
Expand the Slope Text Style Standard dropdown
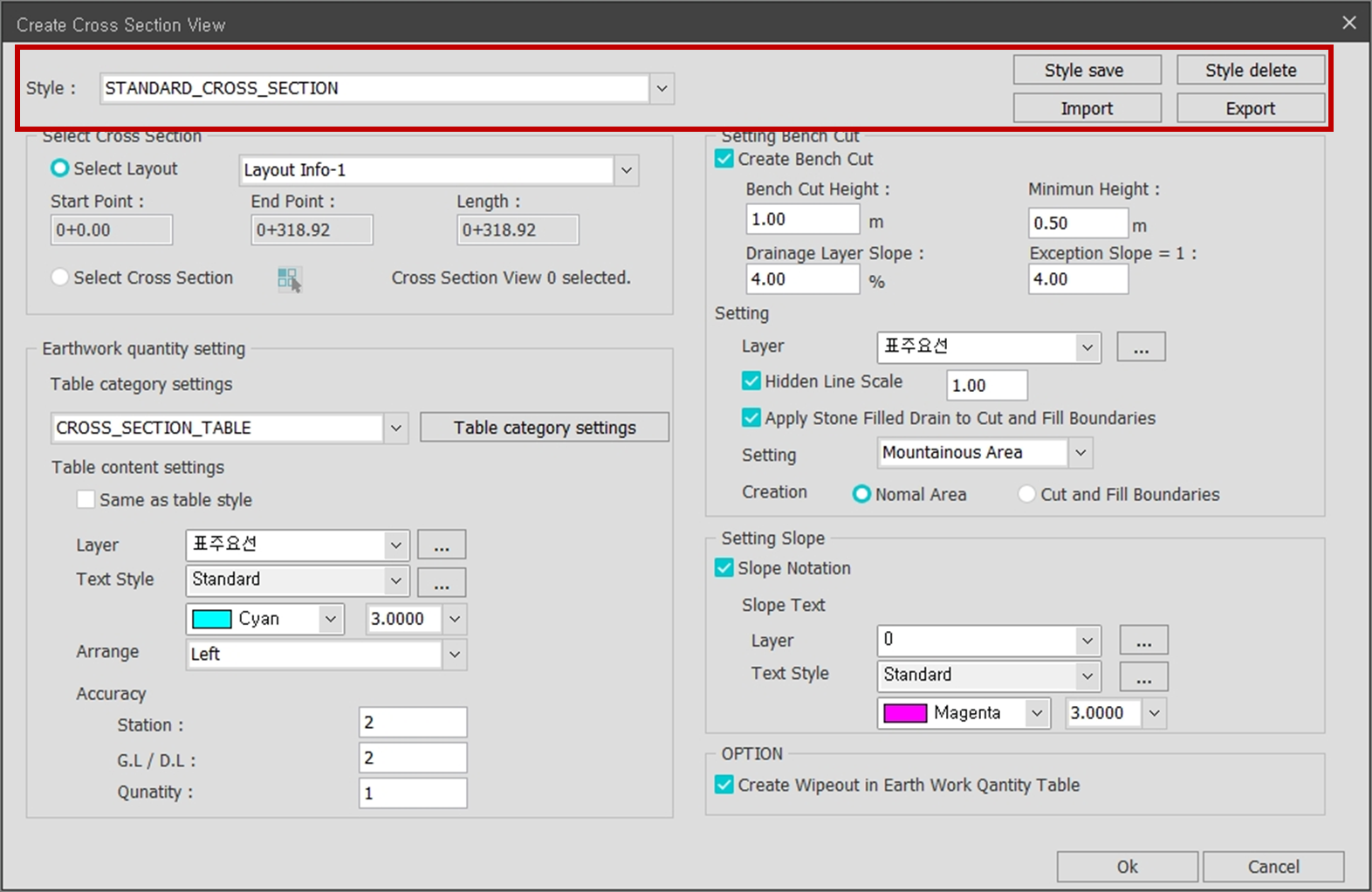1087,676
